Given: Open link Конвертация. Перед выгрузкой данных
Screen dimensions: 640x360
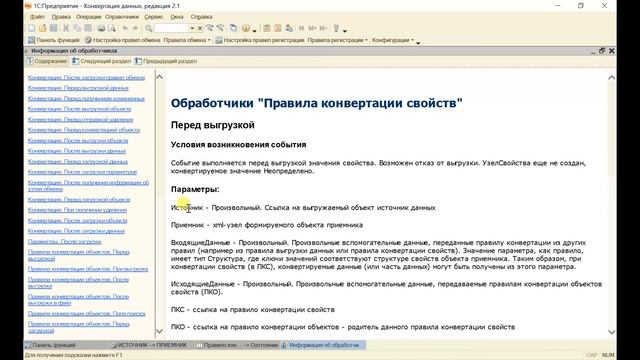Looking at the screenshot, I should (78, 88).
